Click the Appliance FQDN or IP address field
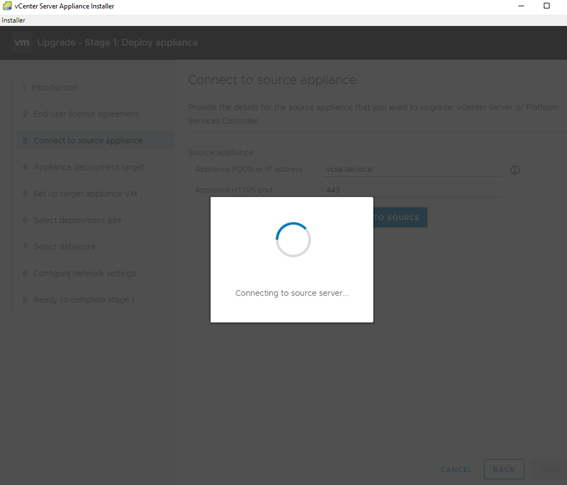The height and width of the screenshot is (485, 567). click(412, 169)
